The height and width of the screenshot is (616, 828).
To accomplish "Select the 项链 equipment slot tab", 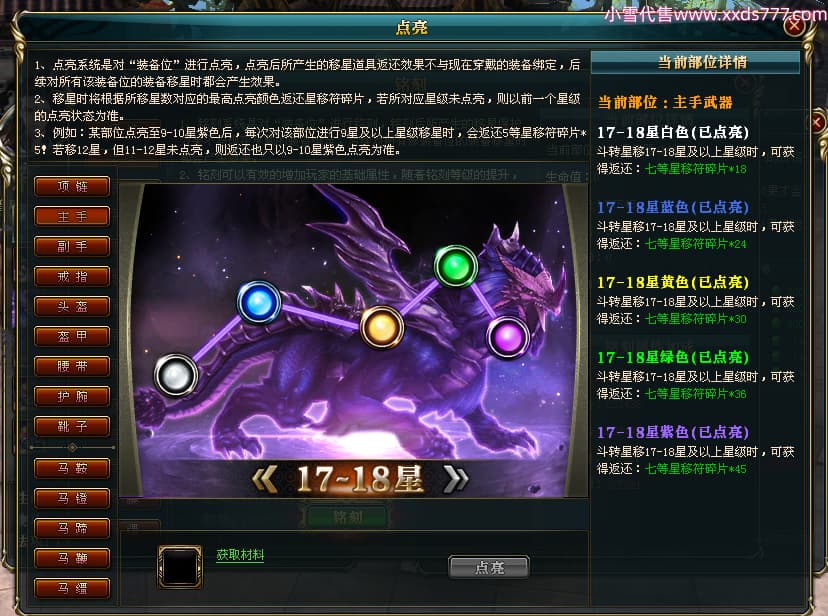I will point(72,186).
